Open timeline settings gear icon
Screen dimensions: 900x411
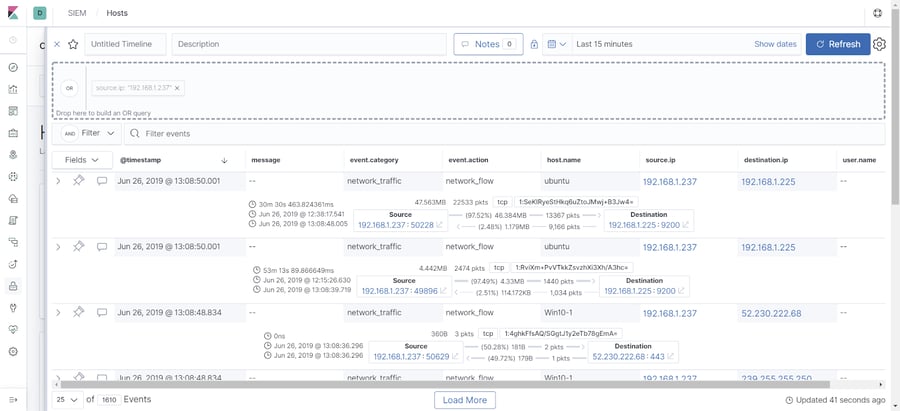tap(879, 44)
